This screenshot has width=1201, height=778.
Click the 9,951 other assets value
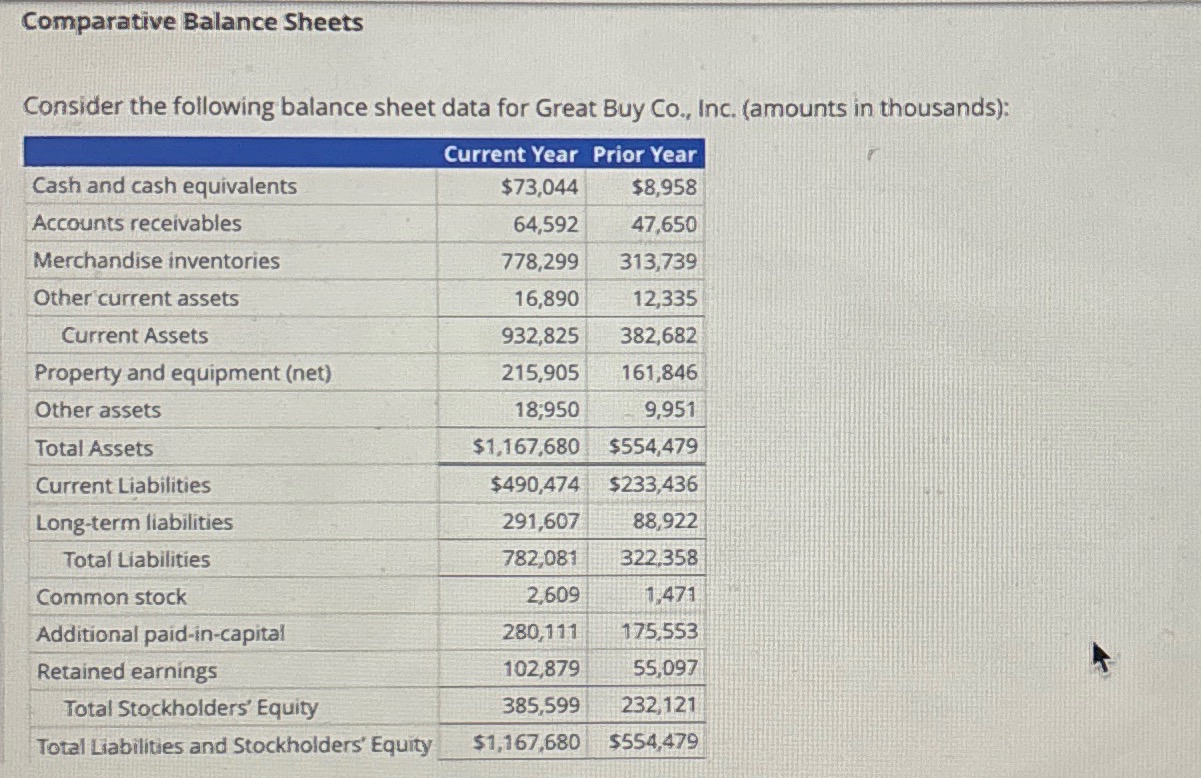point(671,410)
